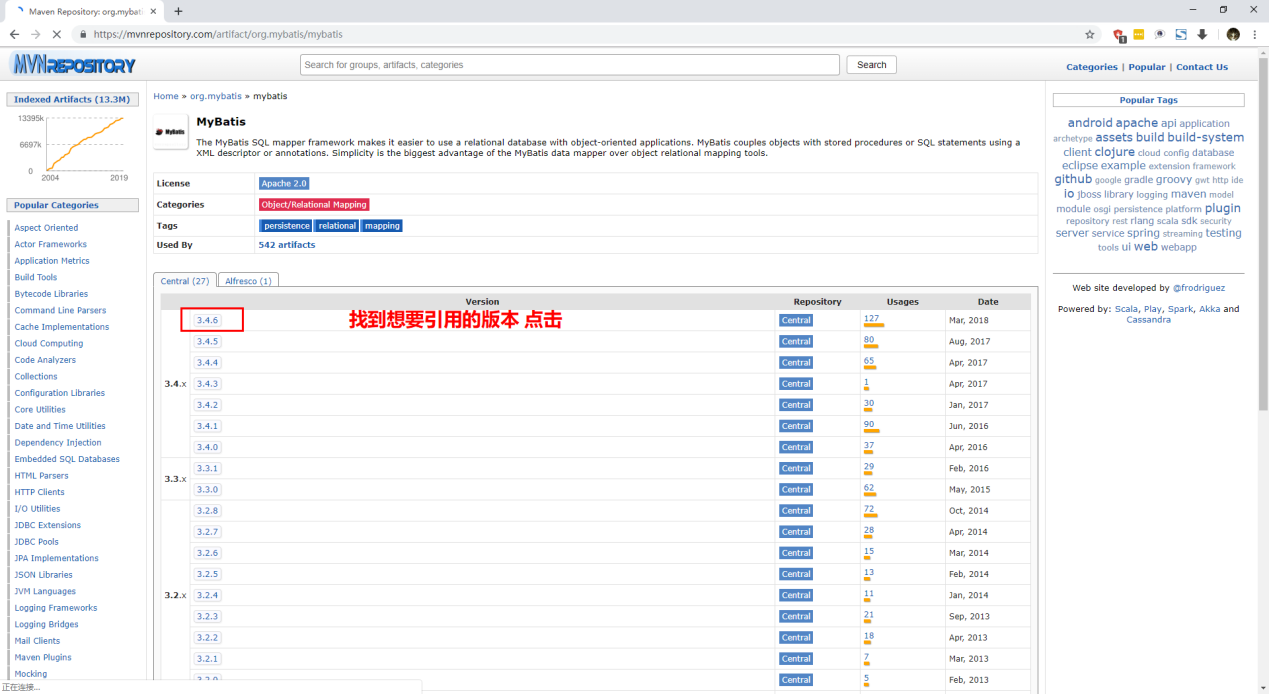Open Object/Relational Mapping category badge

[314, 205]
